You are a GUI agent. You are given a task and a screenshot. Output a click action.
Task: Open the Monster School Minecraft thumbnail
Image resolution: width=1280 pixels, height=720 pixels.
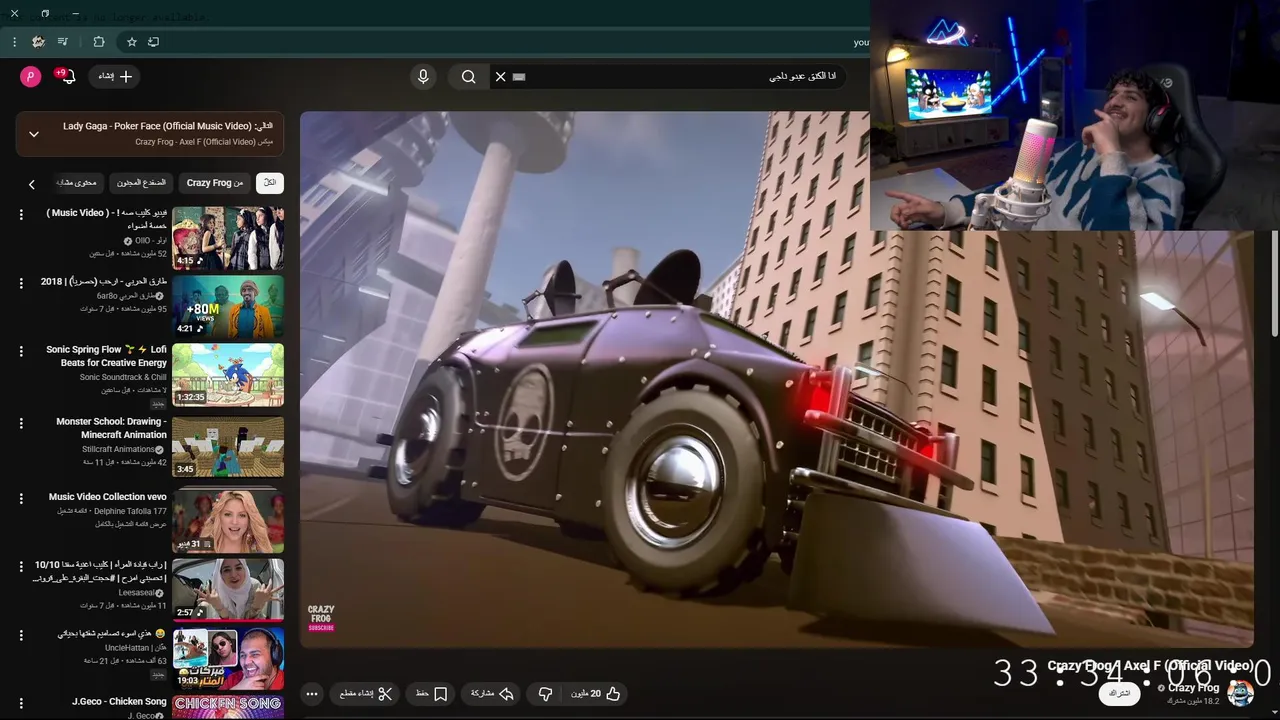point(228,447)
